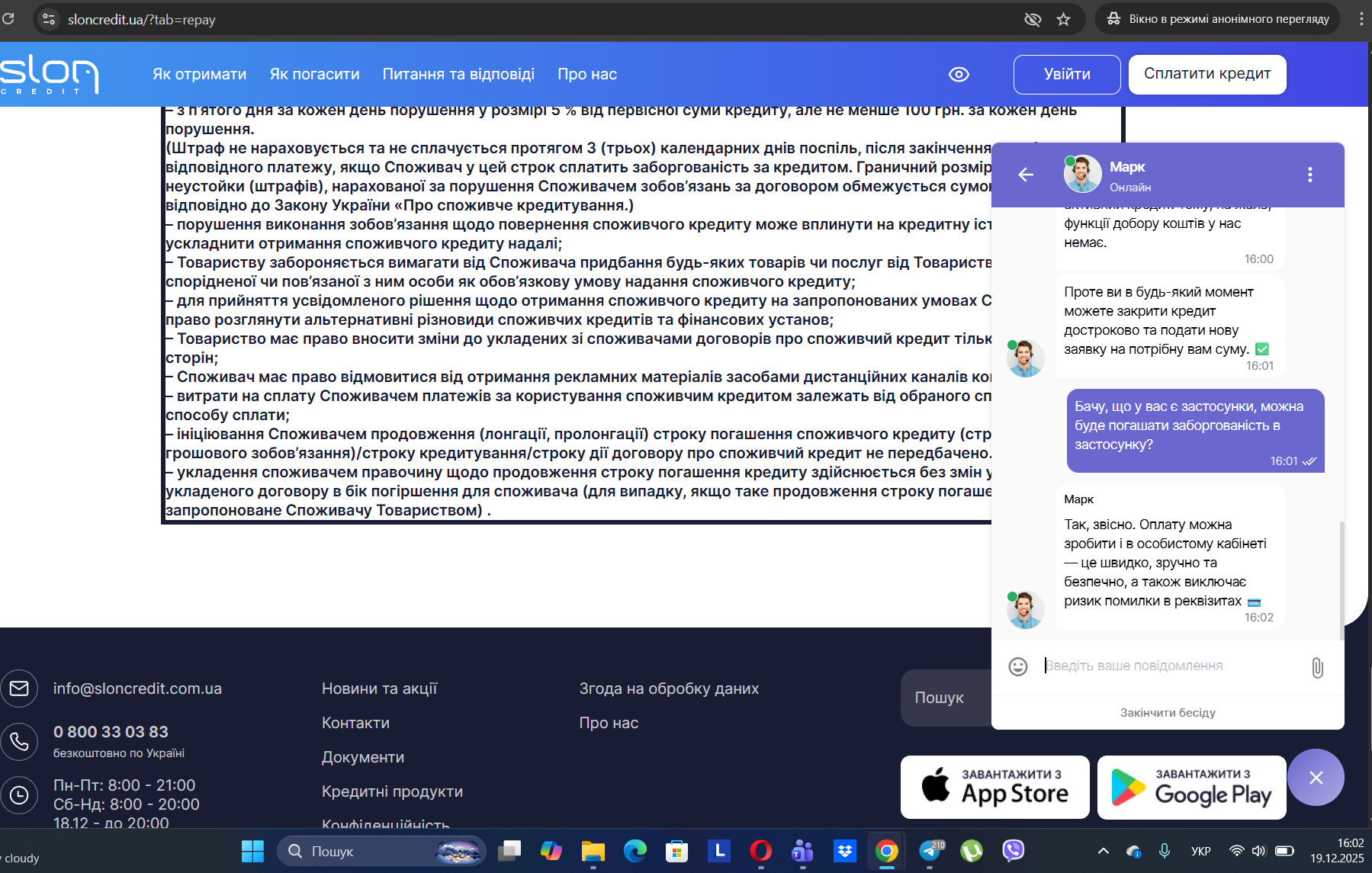Image resolution: width=1372 pixels, height=873 pixels.
Task: Open the emoji picker in chat
Action: point(1018,666)
